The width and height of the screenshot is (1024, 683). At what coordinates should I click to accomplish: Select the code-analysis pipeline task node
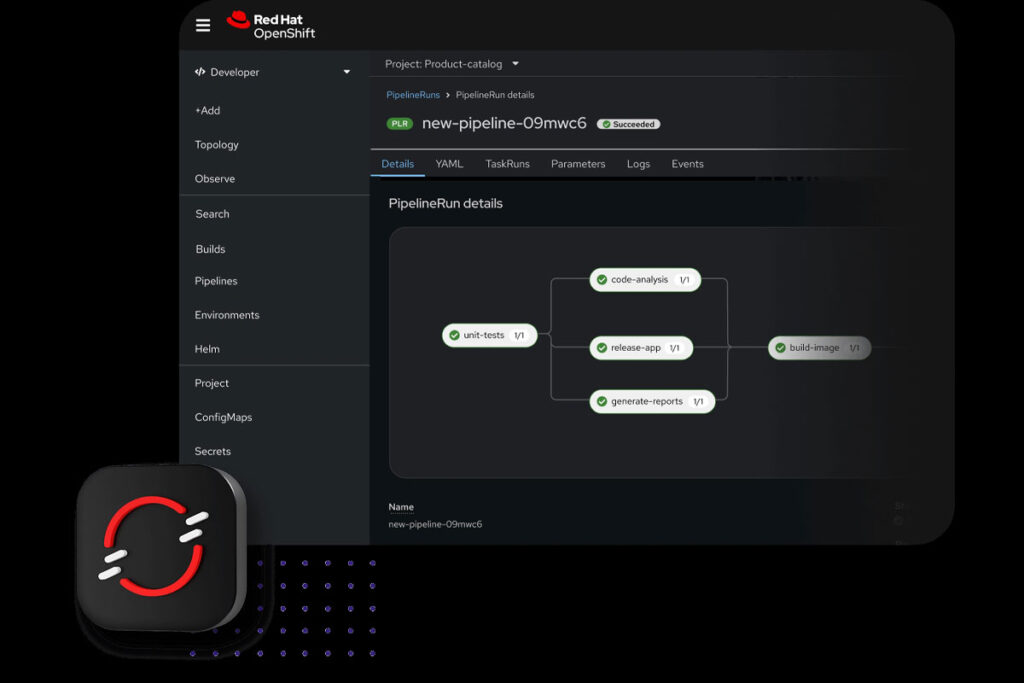pyautogui.click(x=644, y=280)
